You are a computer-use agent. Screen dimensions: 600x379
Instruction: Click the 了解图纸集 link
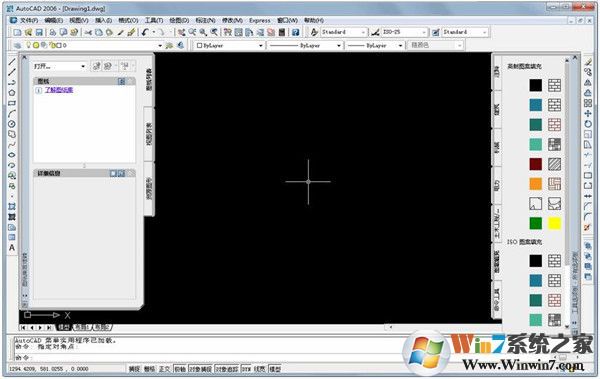(x=59, y=90)
